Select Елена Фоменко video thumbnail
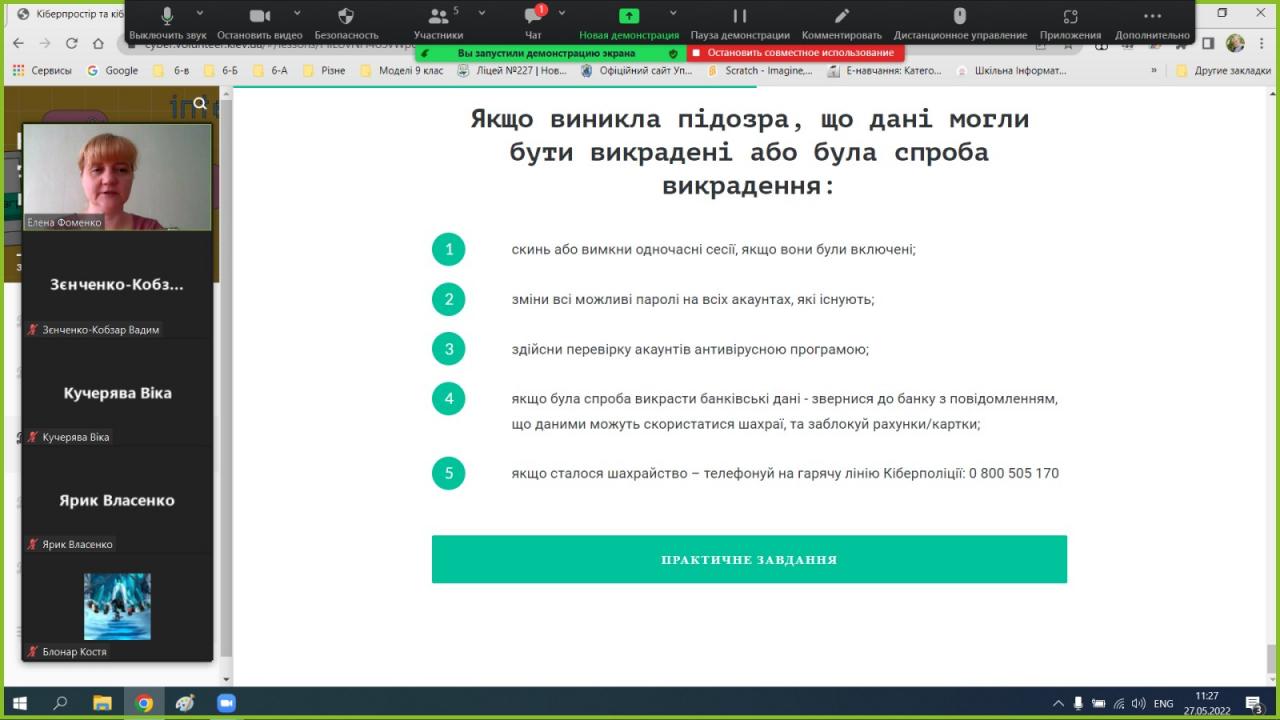The height and width of the screenshot is (720, 1280). (x=117, y=177)
